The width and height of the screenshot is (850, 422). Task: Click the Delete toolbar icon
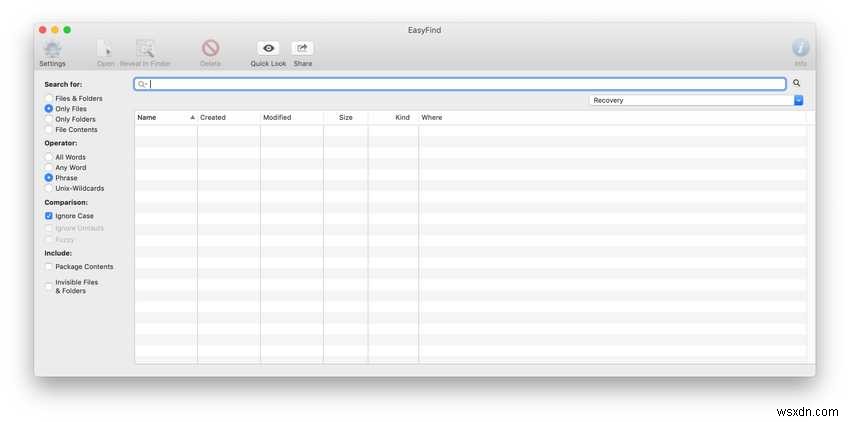click(x=210, y=49)
